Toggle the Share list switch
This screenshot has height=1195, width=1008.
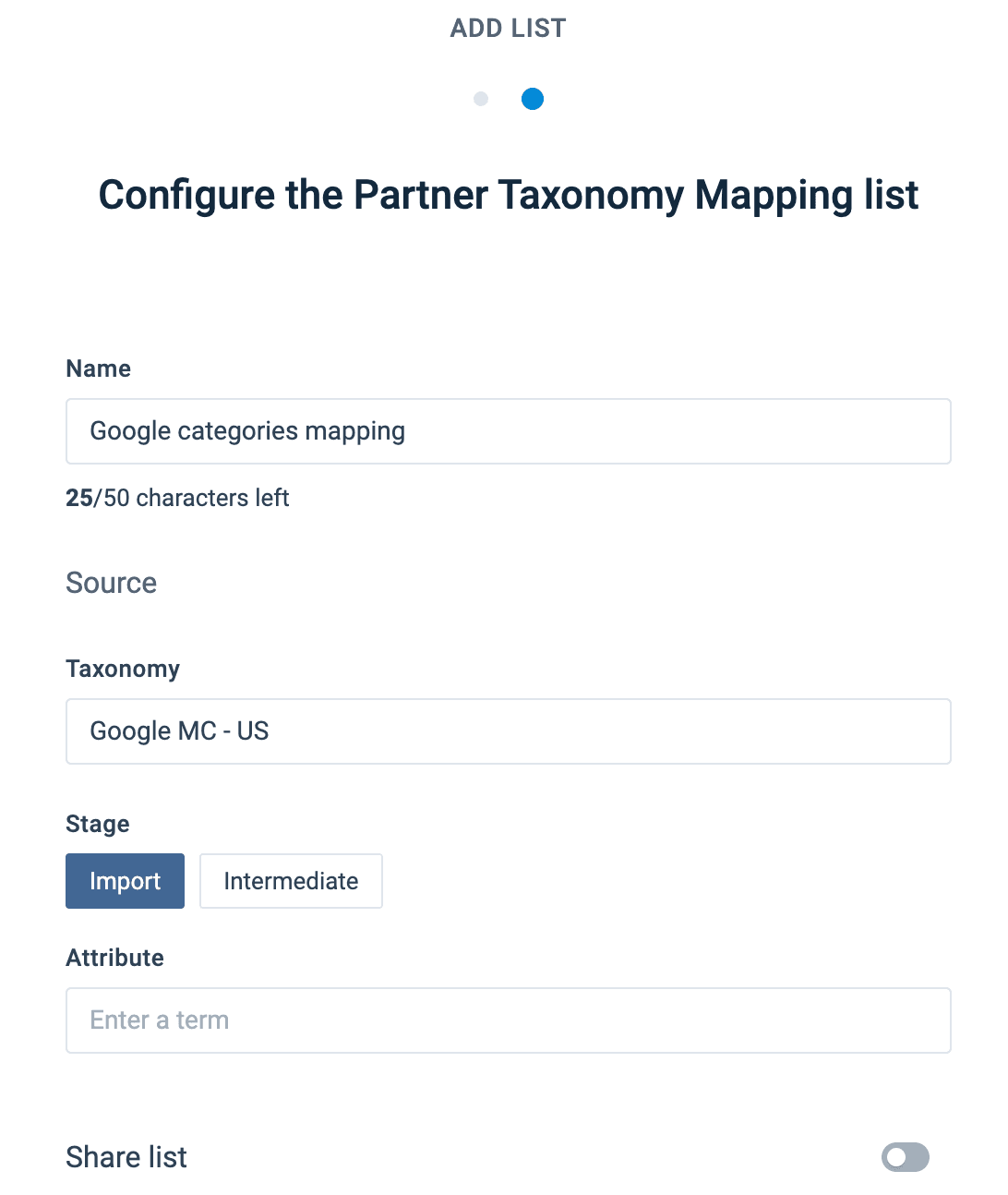pyautogui.click(x=905, y=1157)
